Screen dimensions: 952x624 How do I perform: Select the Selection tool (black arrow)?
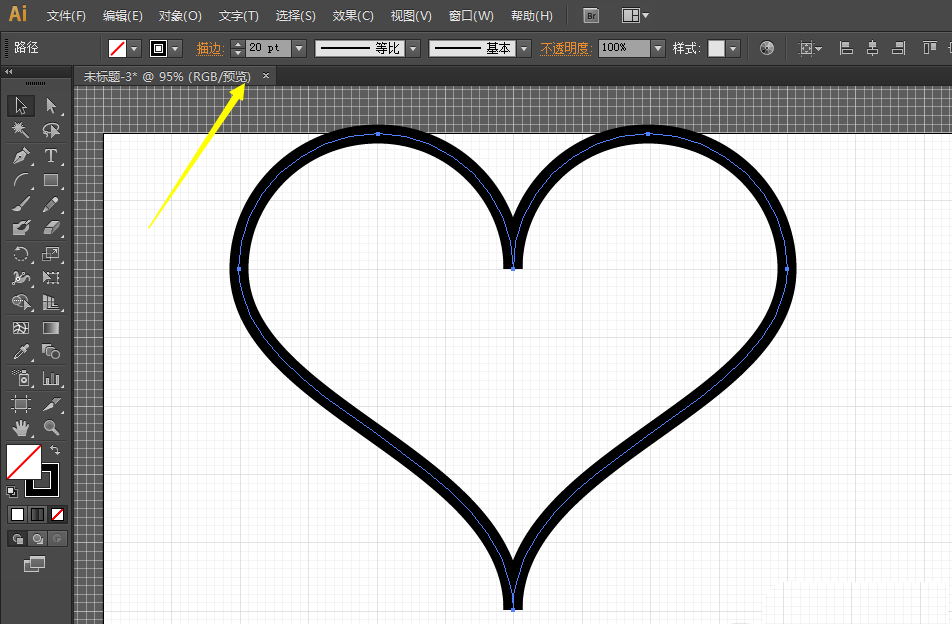(21, 106)
